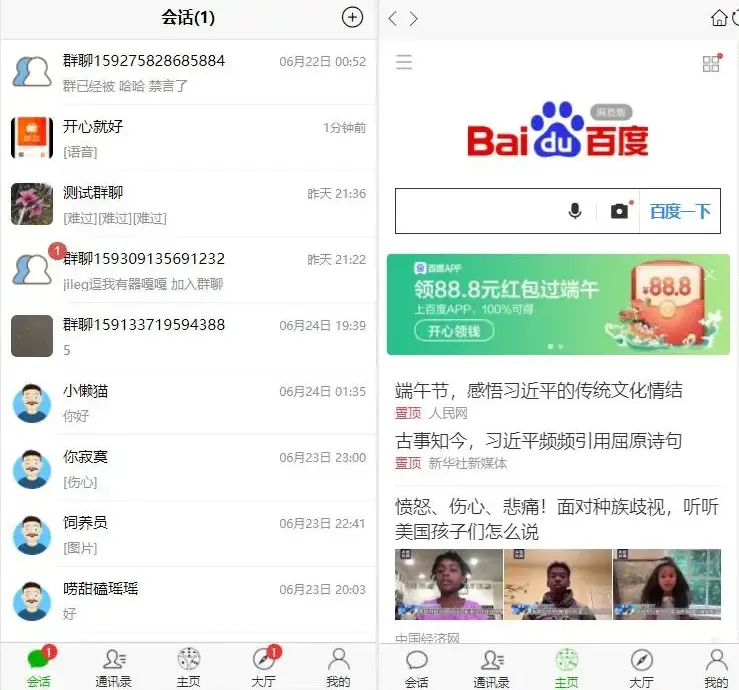
Task: Click the 会话(1) header title
Action: (188, 17)
